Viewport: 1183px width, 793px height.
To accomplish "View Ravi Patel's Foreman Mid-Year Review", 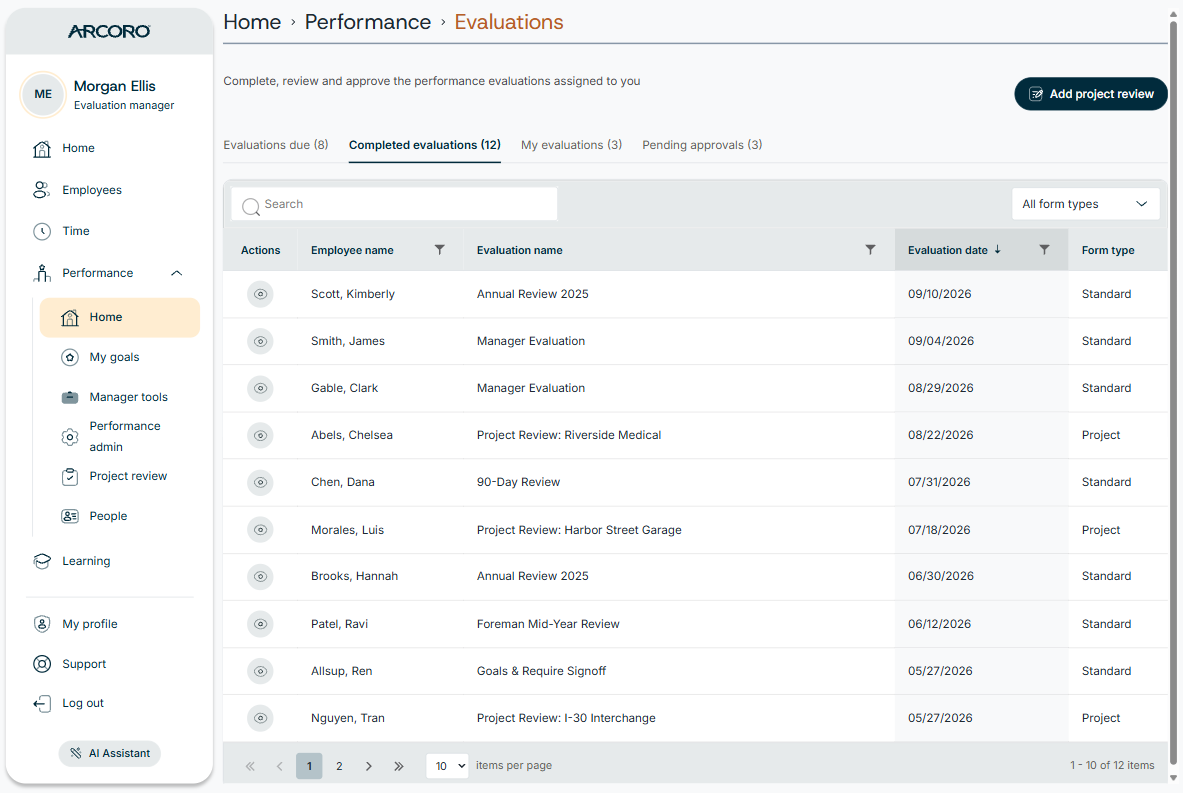I will tap(260, 624).
